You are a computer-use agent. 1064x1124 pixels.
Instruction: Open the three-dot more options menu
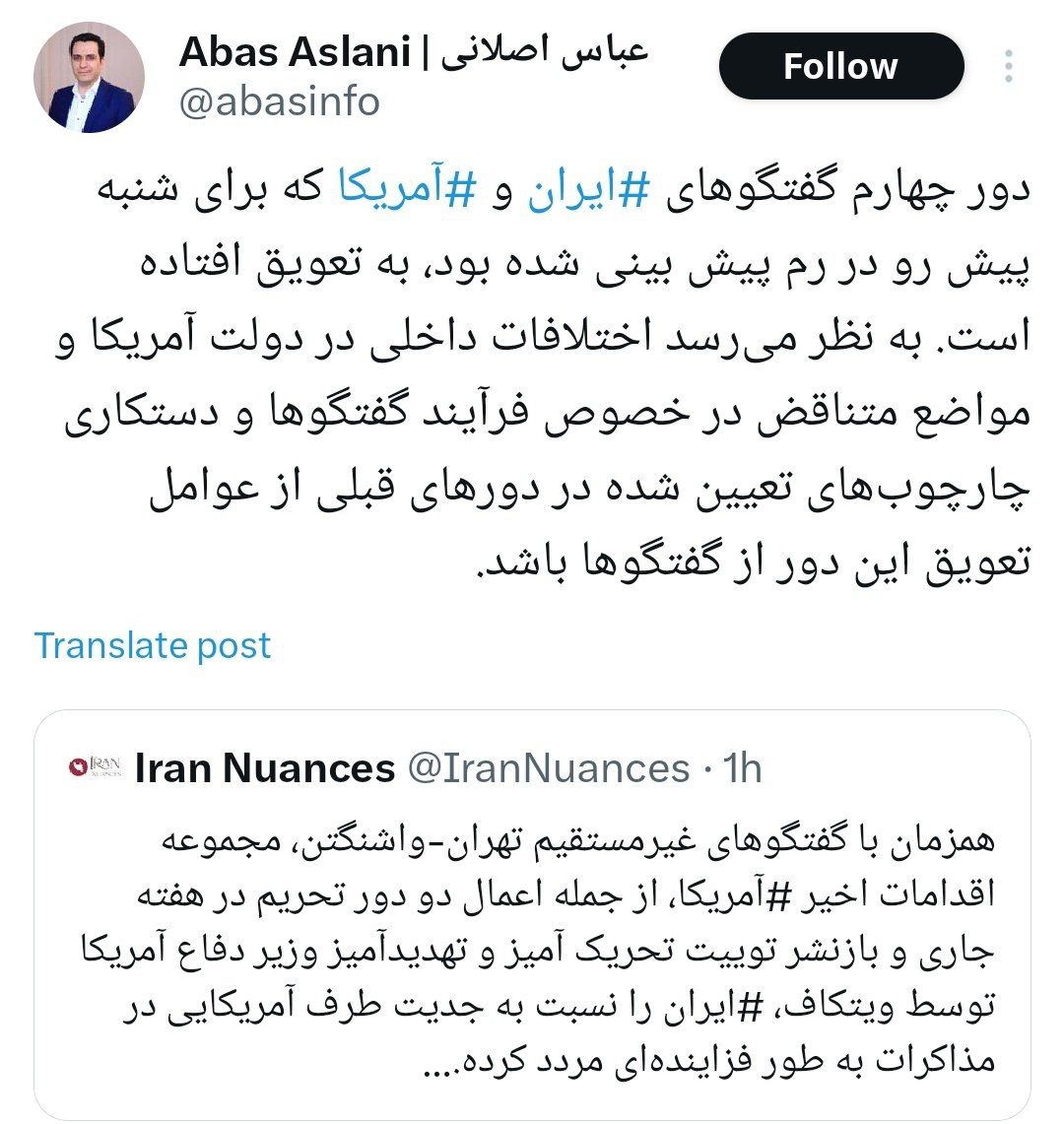pyautogui.click(x=1008, y=66)
